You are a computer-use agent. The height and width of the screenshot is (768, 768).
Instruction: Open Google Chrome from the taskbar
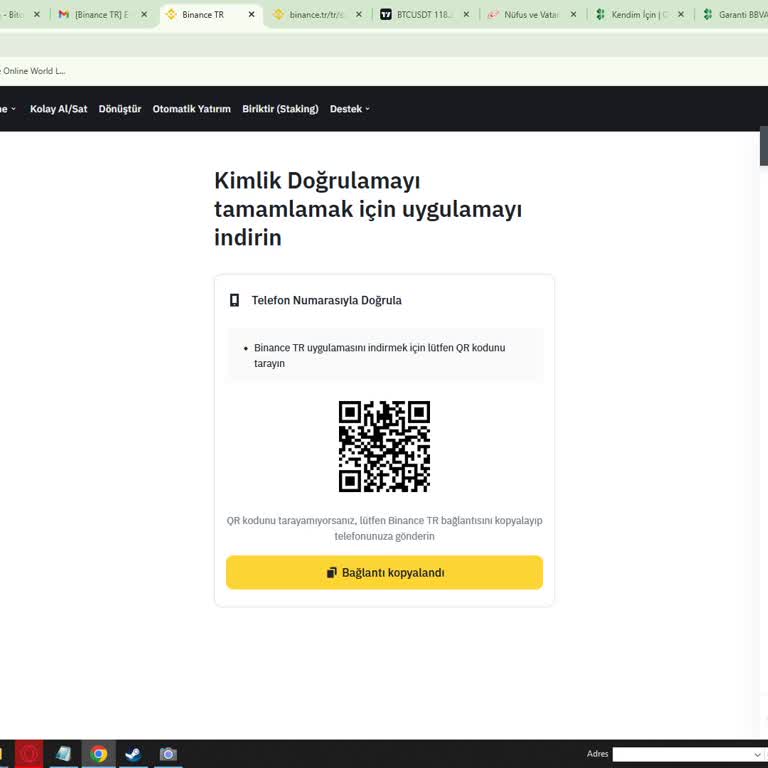(98, 754)
